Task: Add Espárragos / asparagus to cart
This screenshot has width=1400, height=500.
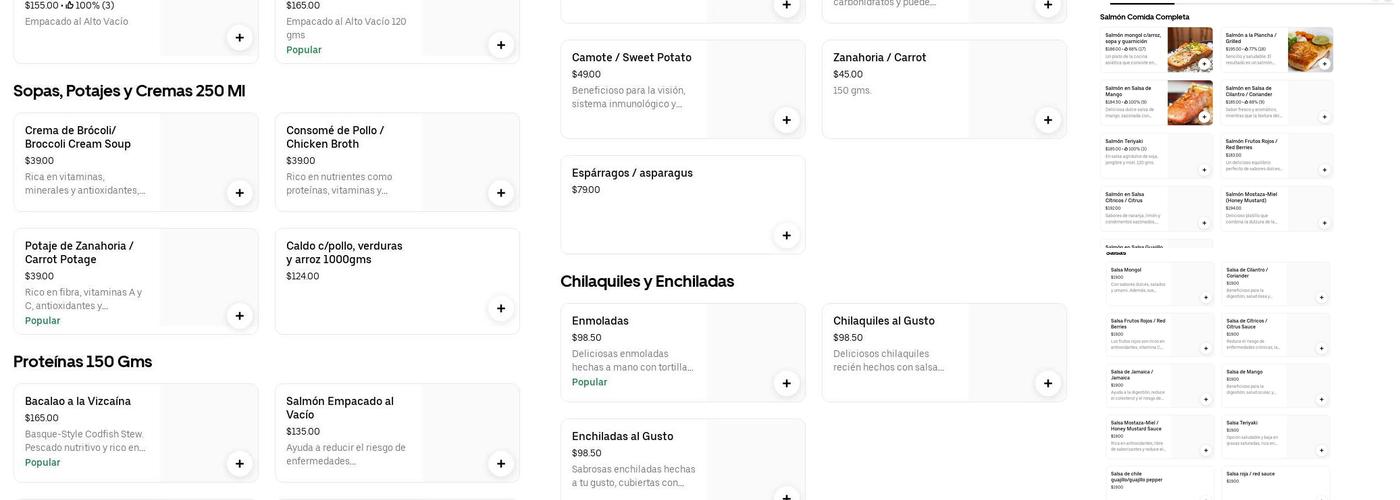Action: point(786,236)
